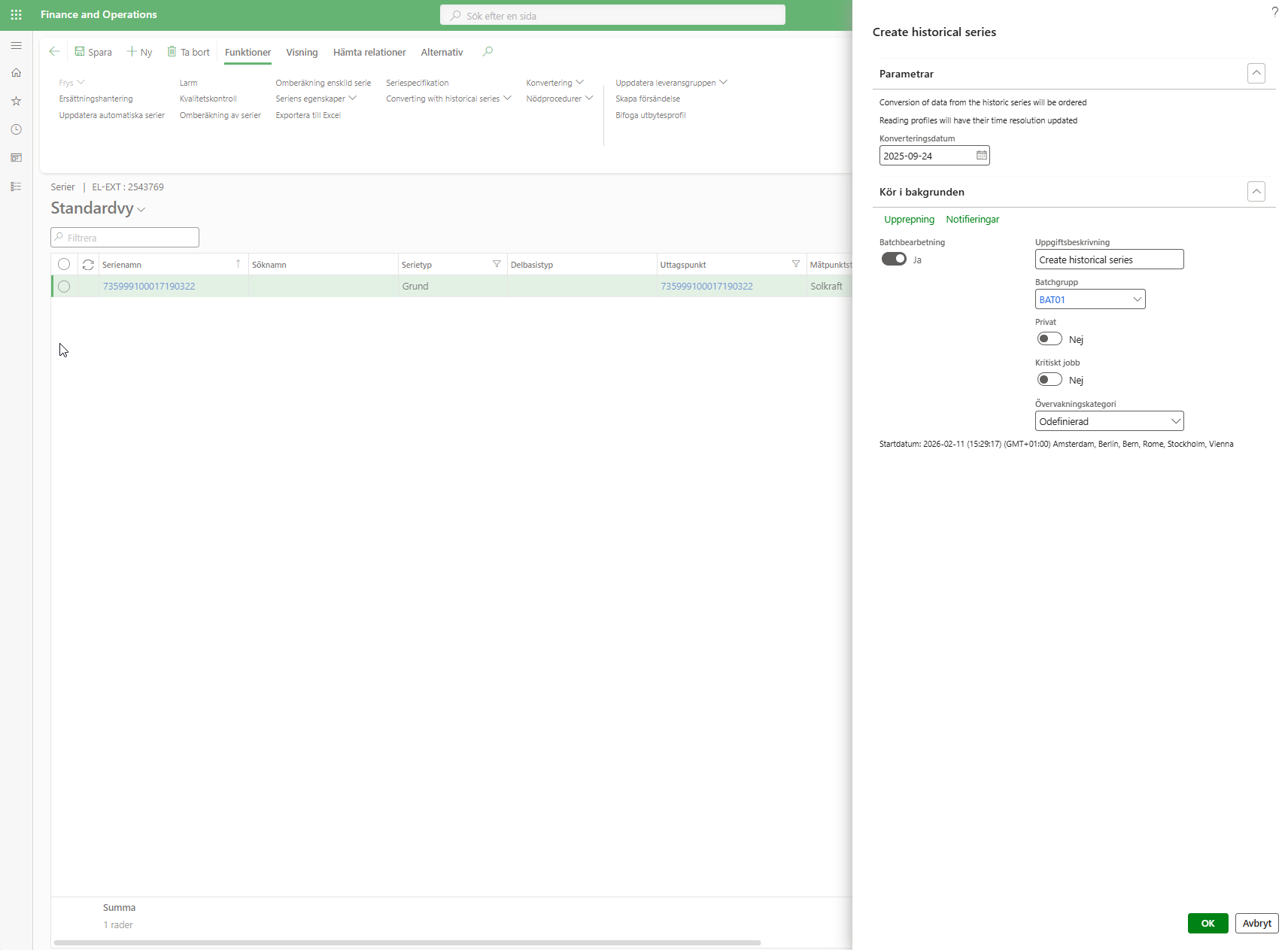
Task: Click the calendar icon for Konverteringsdatum
Action: pyautogui.click(x=981, y=156)
